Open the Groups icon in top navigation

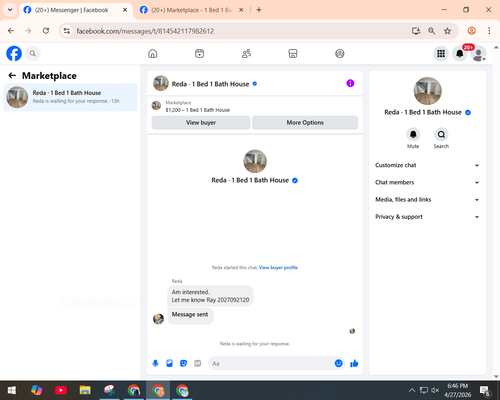(x=340, y=53)
